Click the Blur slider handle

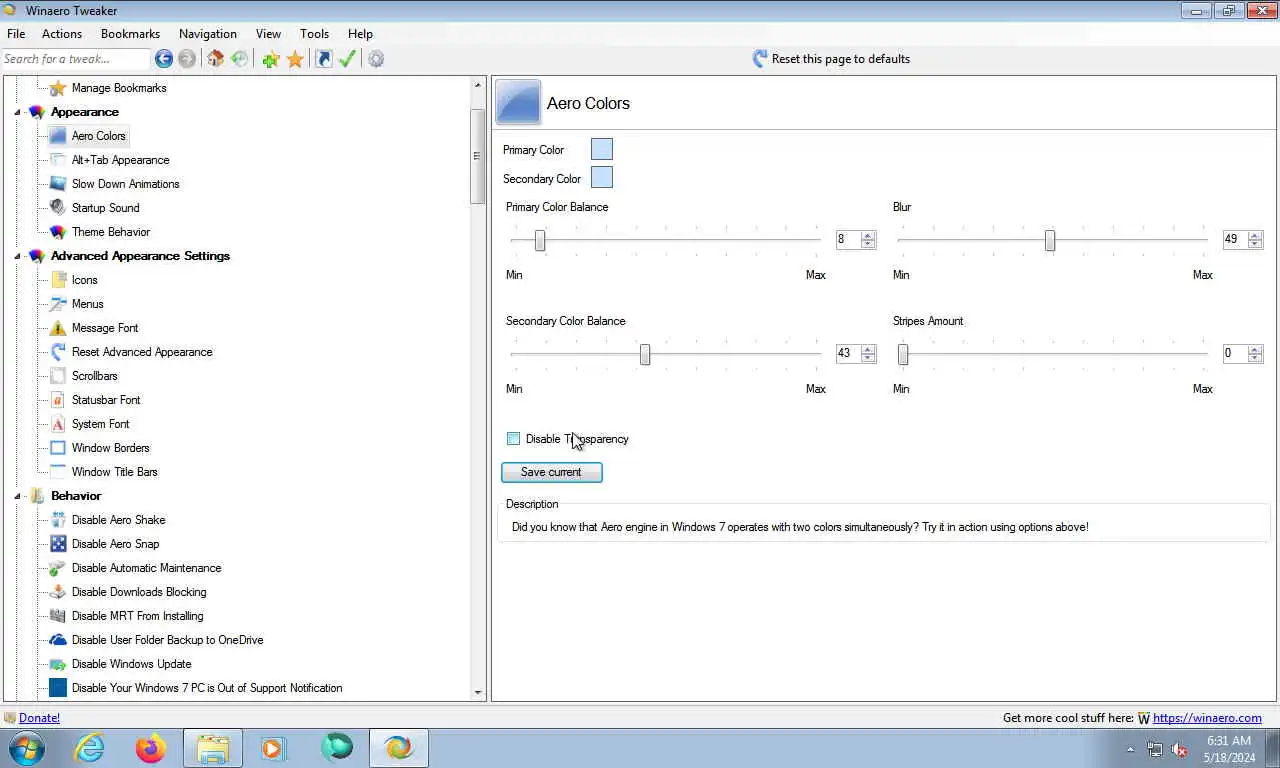click(x=1050, y=241)
